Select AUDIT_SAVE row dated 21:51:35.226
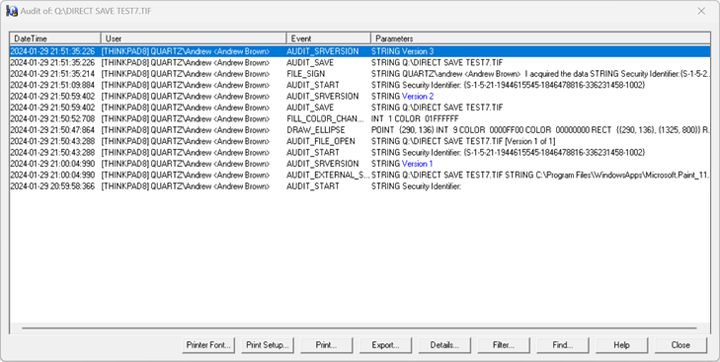The width and height of the screenshot is (720, 362). point(360,62)
